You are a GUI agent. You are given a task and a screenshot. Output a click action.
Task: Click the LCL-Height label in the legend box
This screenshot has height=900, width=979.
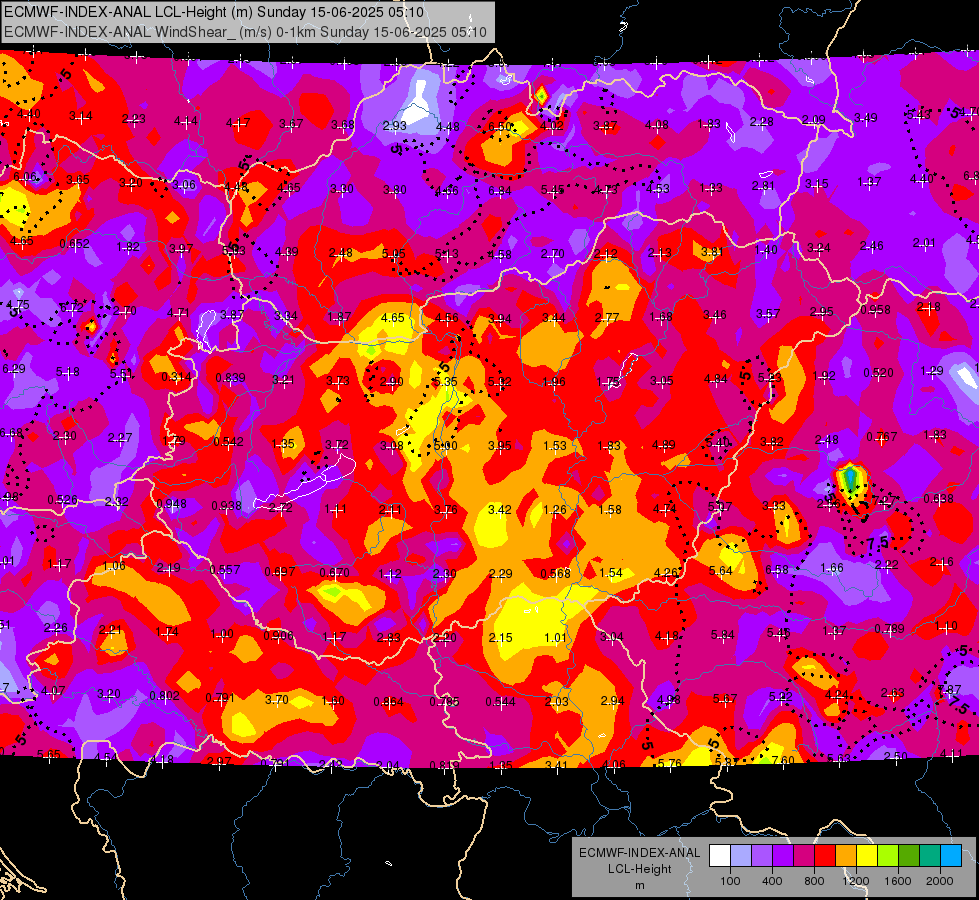tap(639, 869)
